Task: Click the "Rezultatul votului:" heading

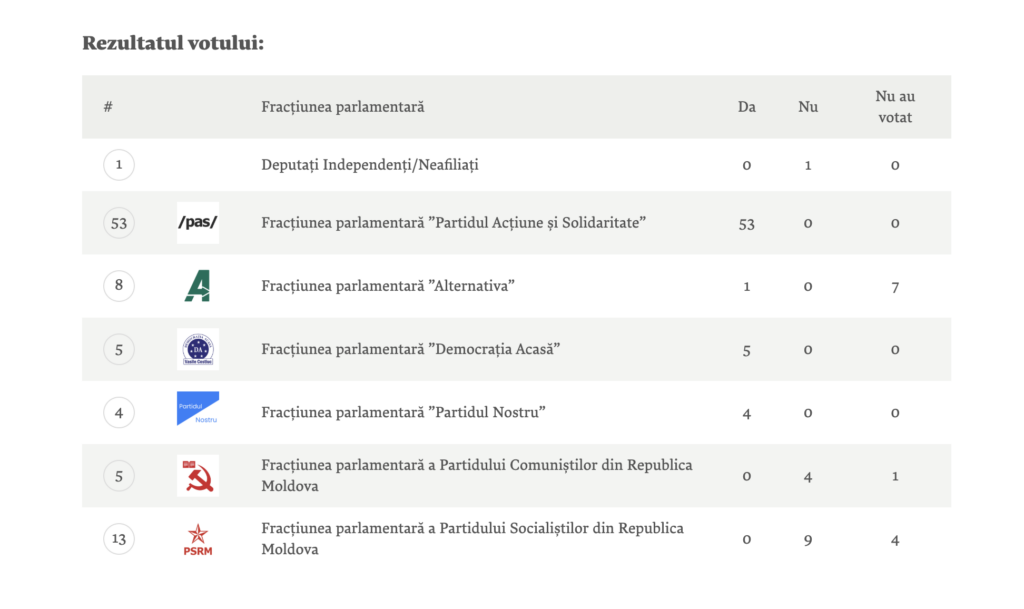Action: pos(173,43)
